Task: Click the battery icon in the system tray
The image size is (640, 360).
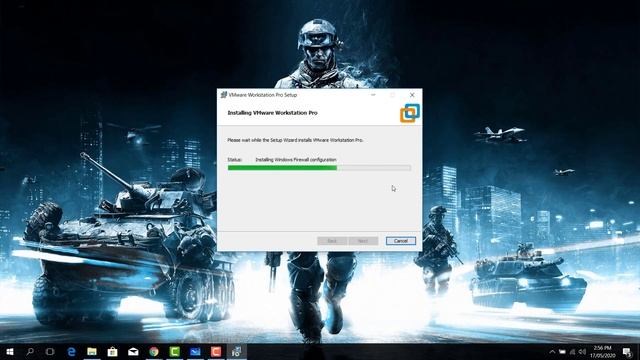Action: coord(562,351)
